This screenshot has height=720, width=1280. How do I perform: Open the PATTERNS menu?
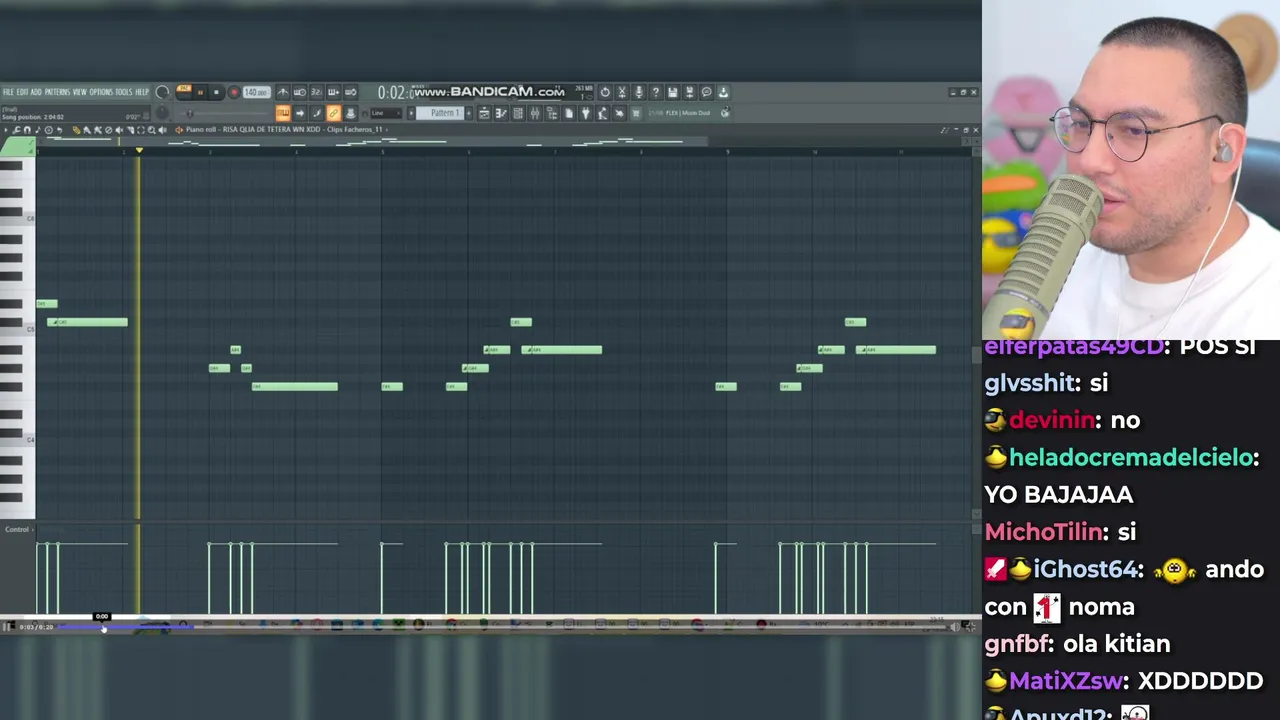pos(57,92)
